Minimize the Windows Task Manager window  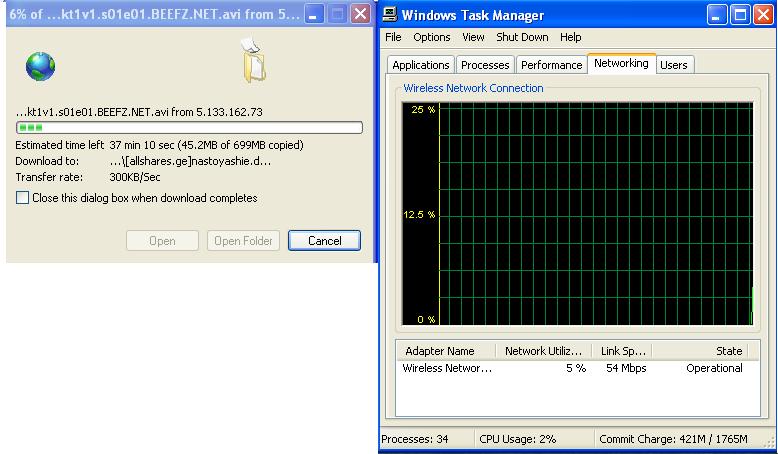(716, 15)
